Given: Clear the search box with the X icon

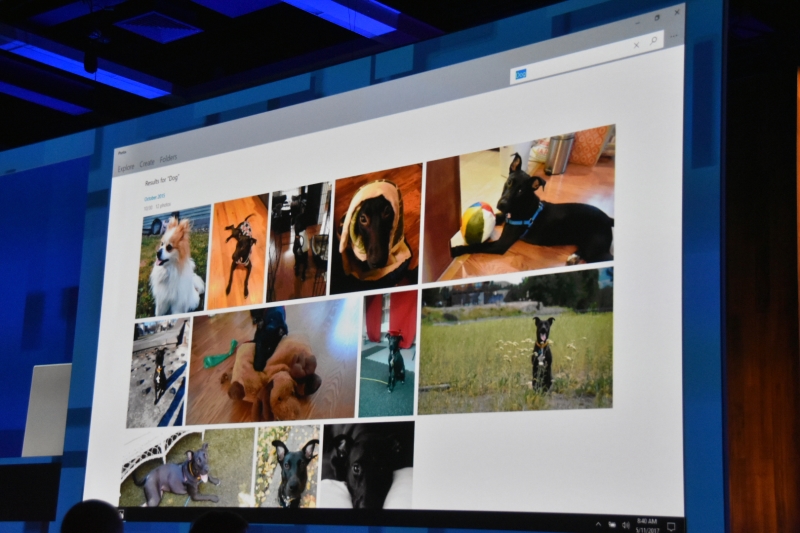Looking at the screenshot, I should [x=636, y=45].
